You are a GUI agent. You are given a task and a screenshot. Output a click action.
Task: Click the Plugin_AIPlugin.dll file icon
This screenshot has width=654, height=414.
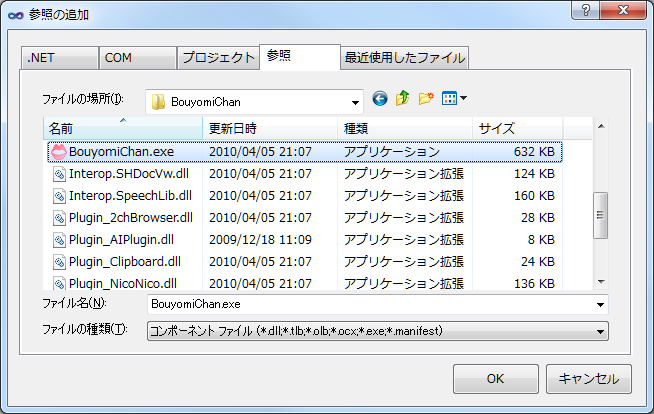(x=59, y=240)
